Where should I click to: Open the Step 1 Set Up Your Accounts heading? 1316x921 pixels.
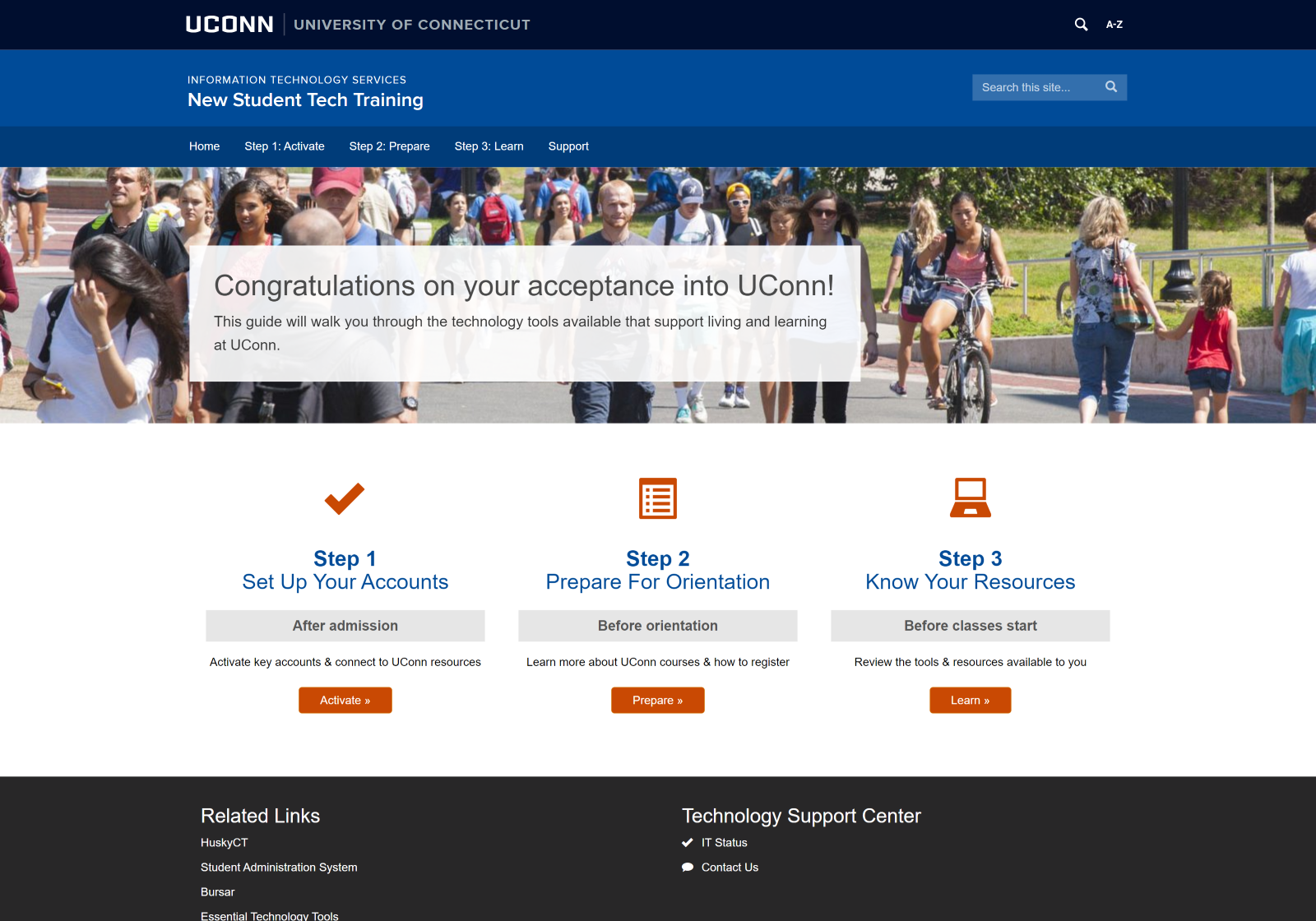click(345, 570)
